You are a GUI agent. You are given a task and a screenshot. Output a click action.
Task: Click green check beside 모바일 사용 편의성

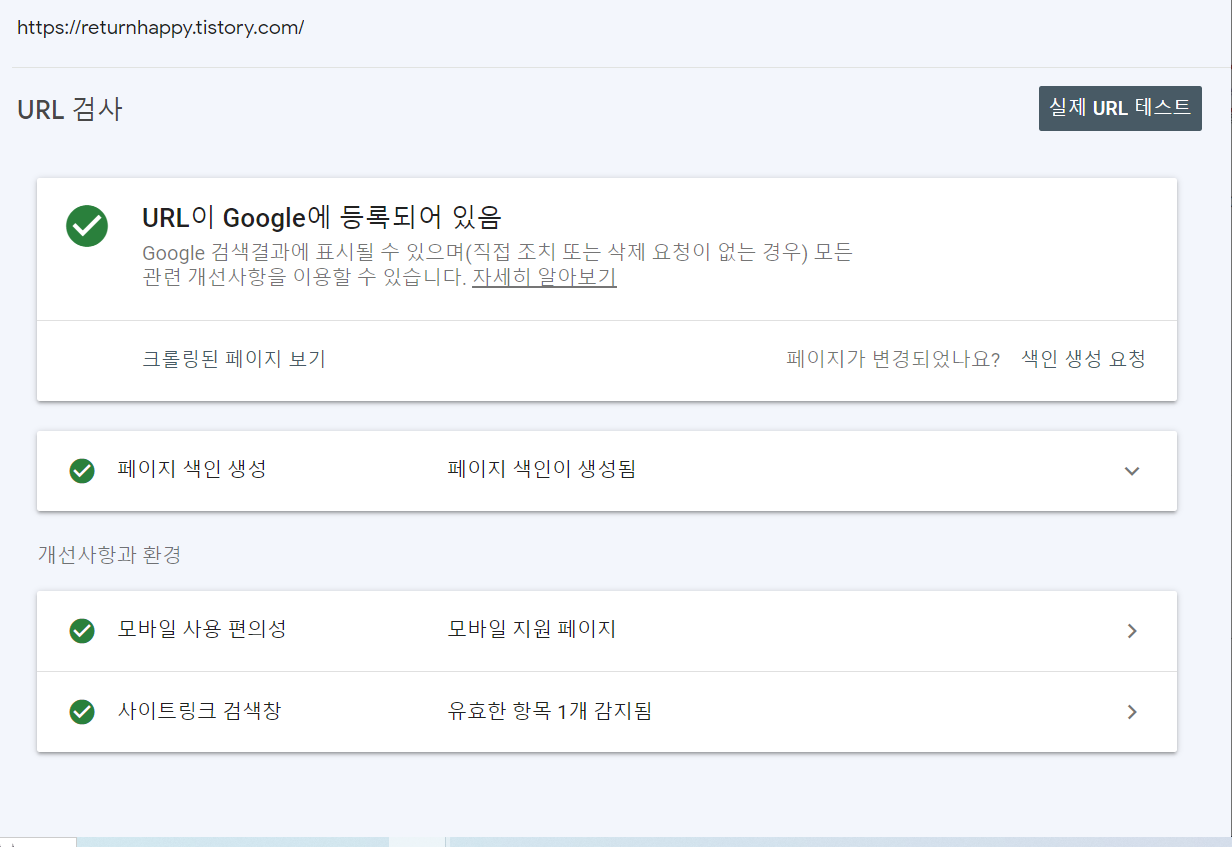click(x=82, y=631)
